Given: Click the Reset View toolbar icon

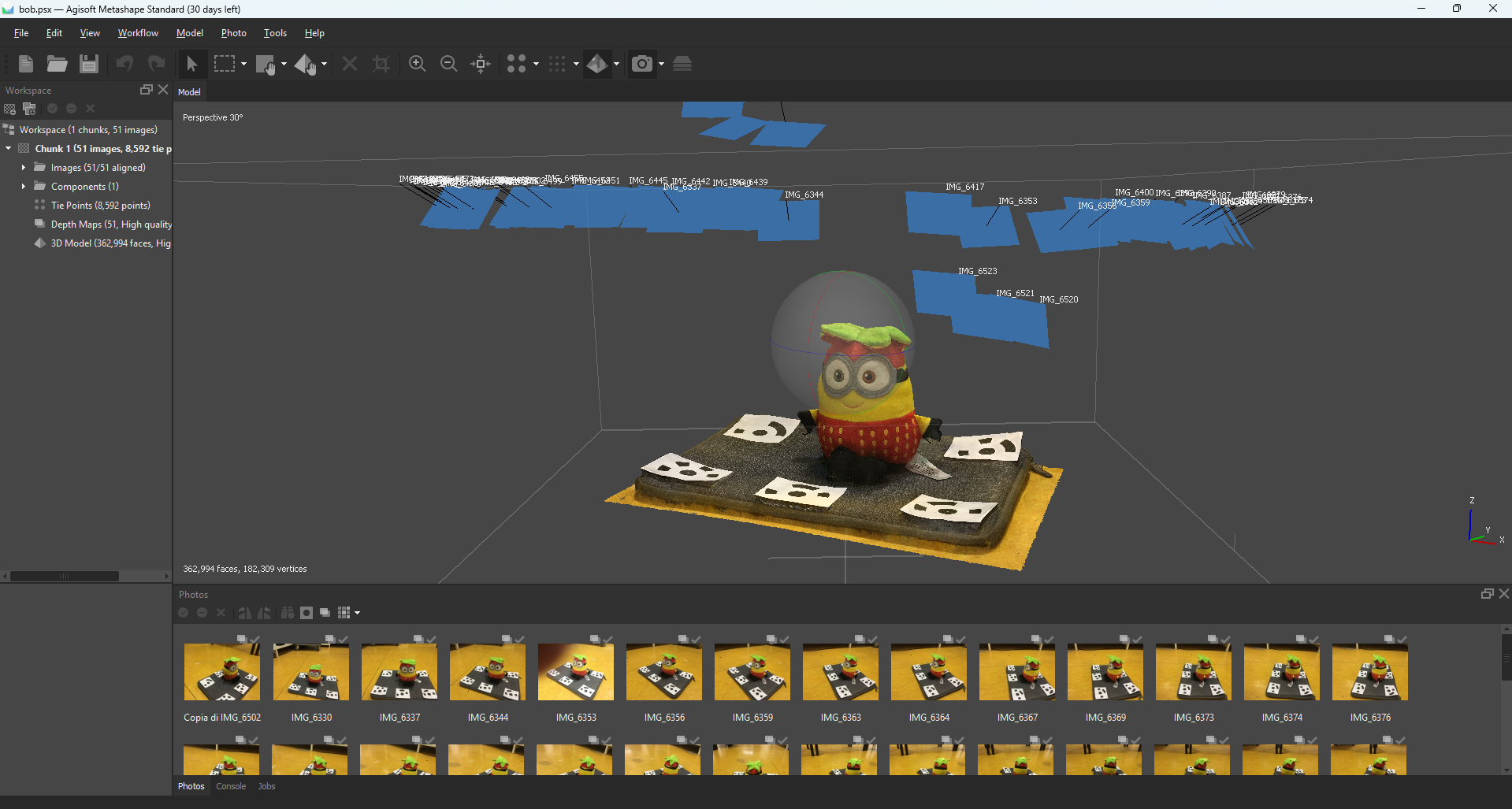Looking at the screenshot, I should coord(480,64).
